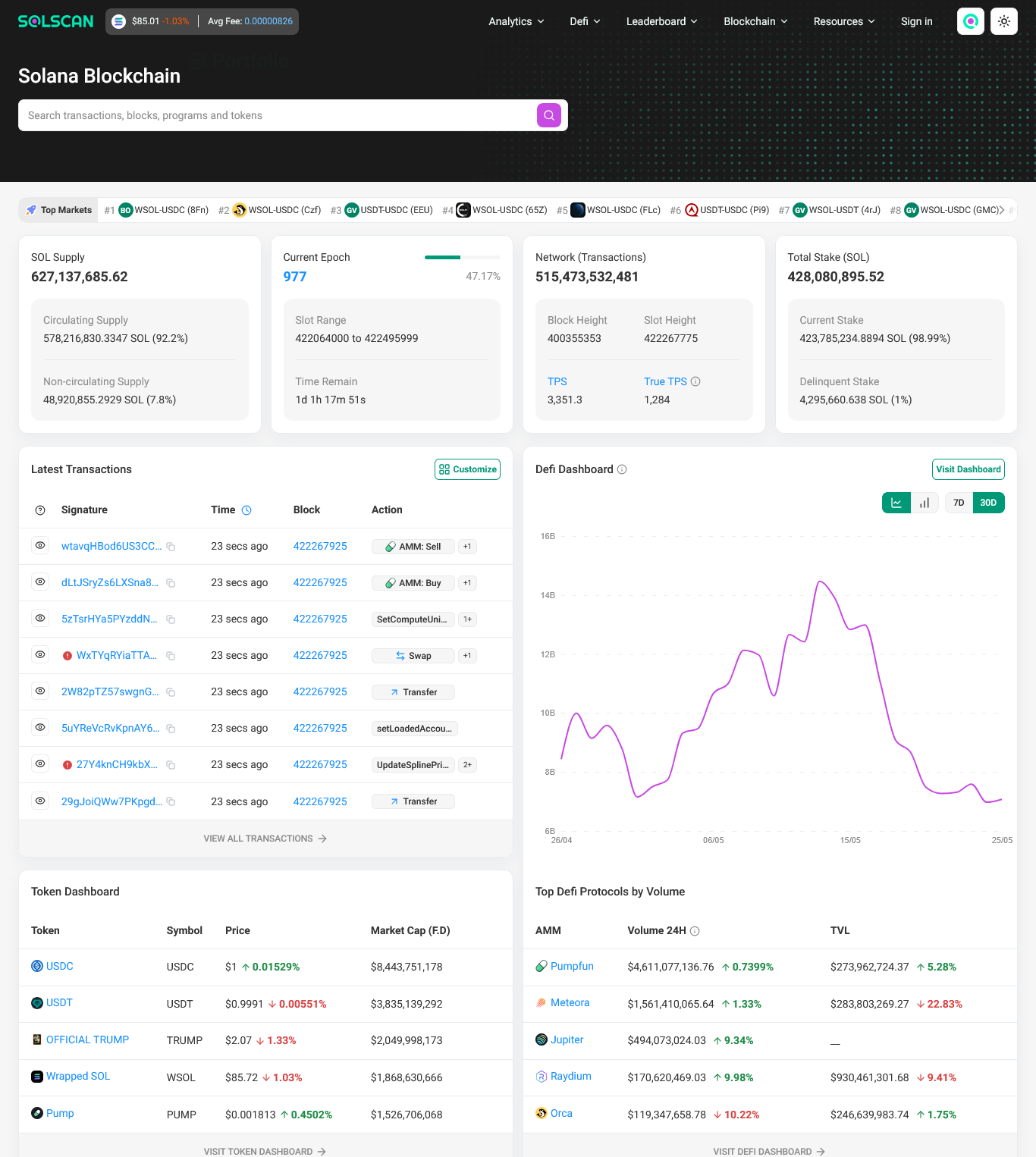Image resolution: width=1036 pixels, height=1157 pixels.
Task: Copy signature 27Y4knCH9kbX...
Action: coord(171,765)
